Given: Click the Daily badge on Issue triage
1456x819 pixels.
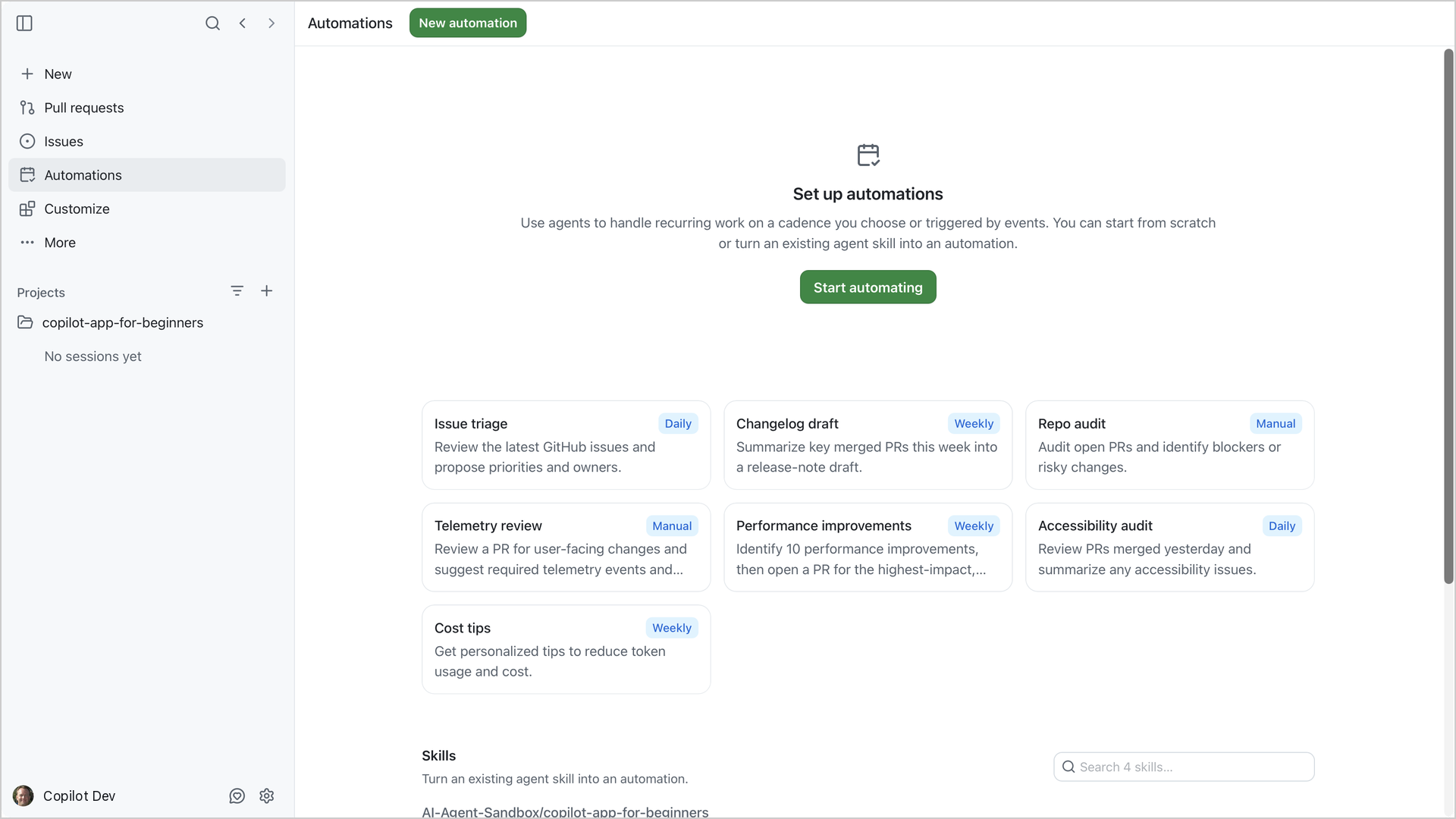Looking at the screenshot, I should tap(678, 424).
